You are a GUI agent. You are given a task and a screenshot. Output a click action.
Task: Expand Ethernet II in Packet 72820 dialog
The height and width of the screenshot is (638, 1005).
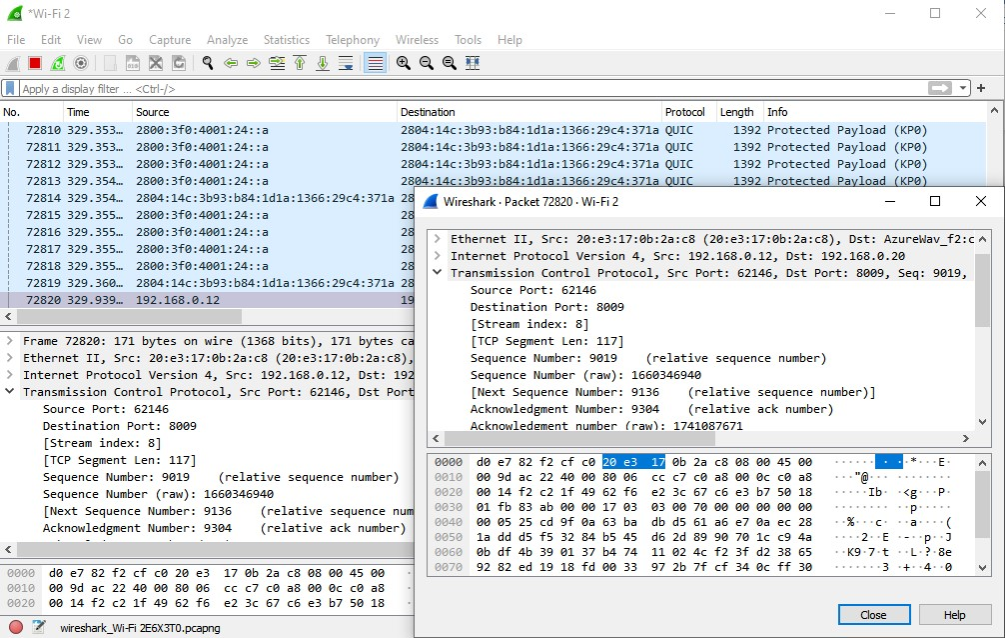tap(437, 239)
